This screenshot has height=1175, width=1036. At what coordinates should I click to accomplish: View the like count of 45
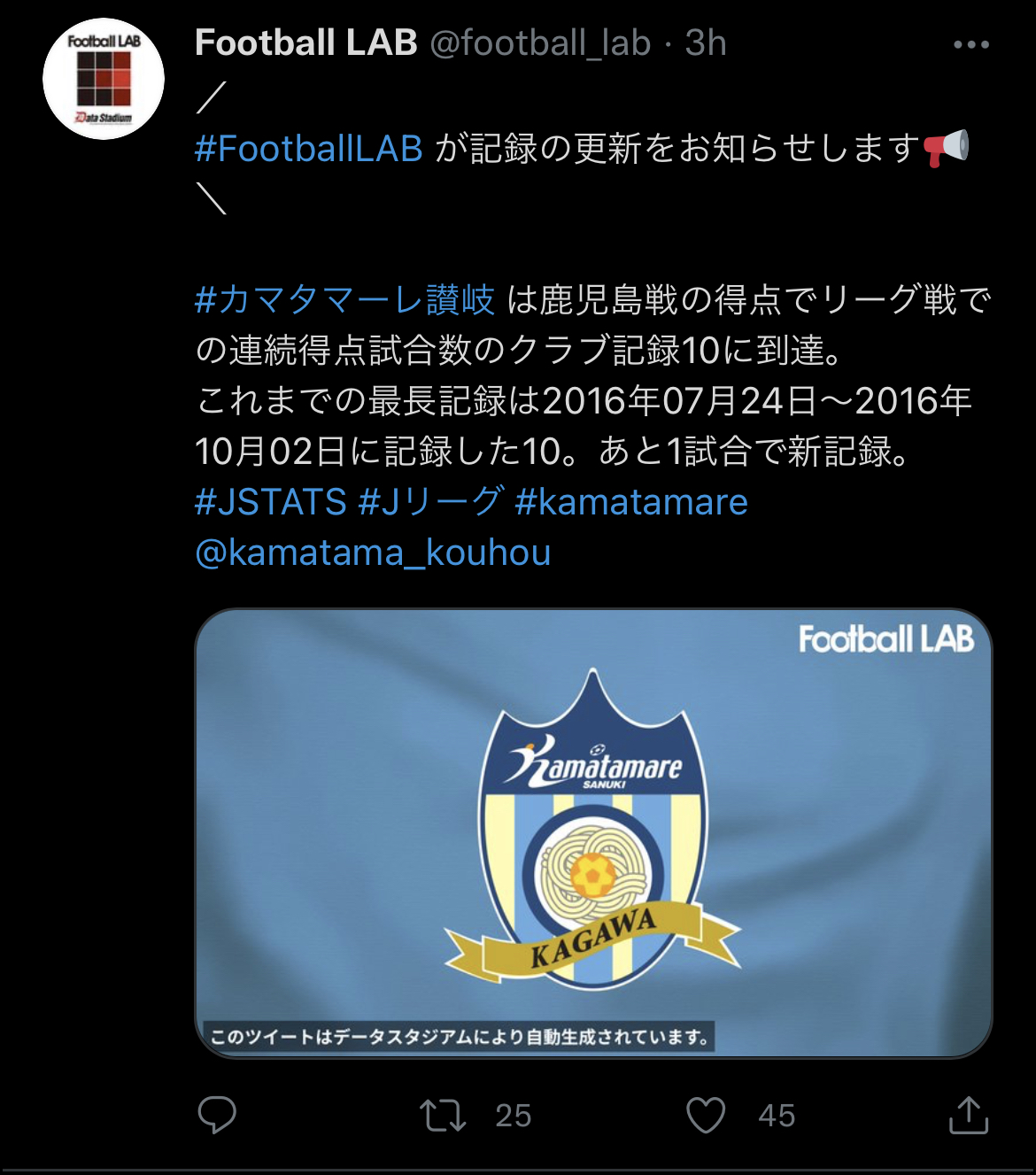pos(777,1116)
